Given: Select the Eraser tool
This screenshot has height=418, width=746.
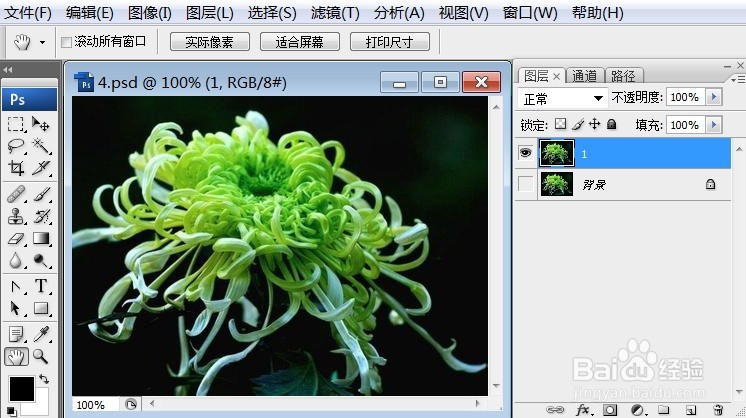Looking at the screenshot, I should [x=16, y=238].
